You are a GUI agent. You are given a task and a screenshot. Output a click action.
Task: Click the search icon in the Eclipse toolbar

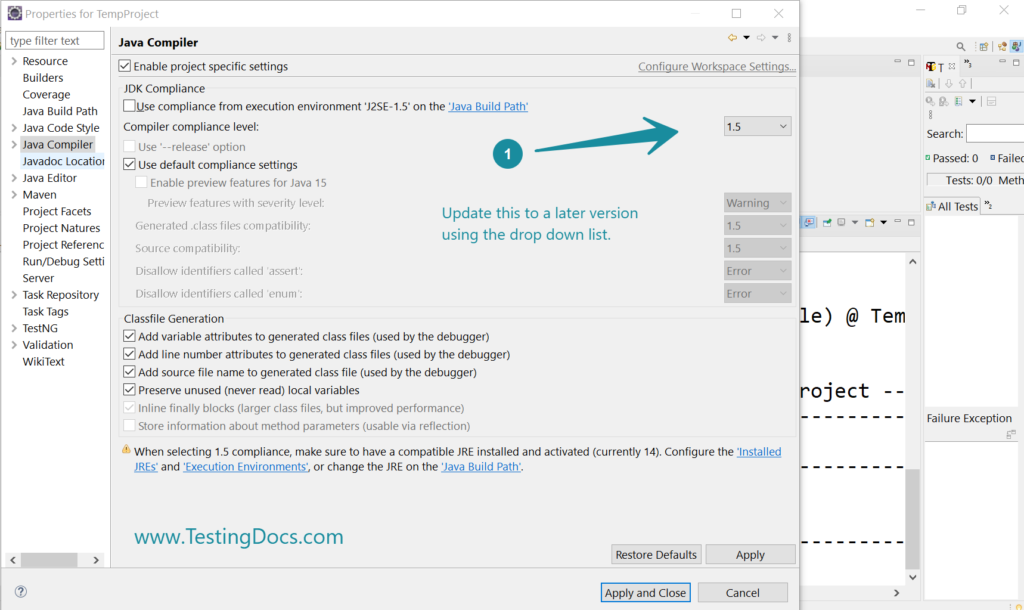pyautogui.click(x=960, y=46)
